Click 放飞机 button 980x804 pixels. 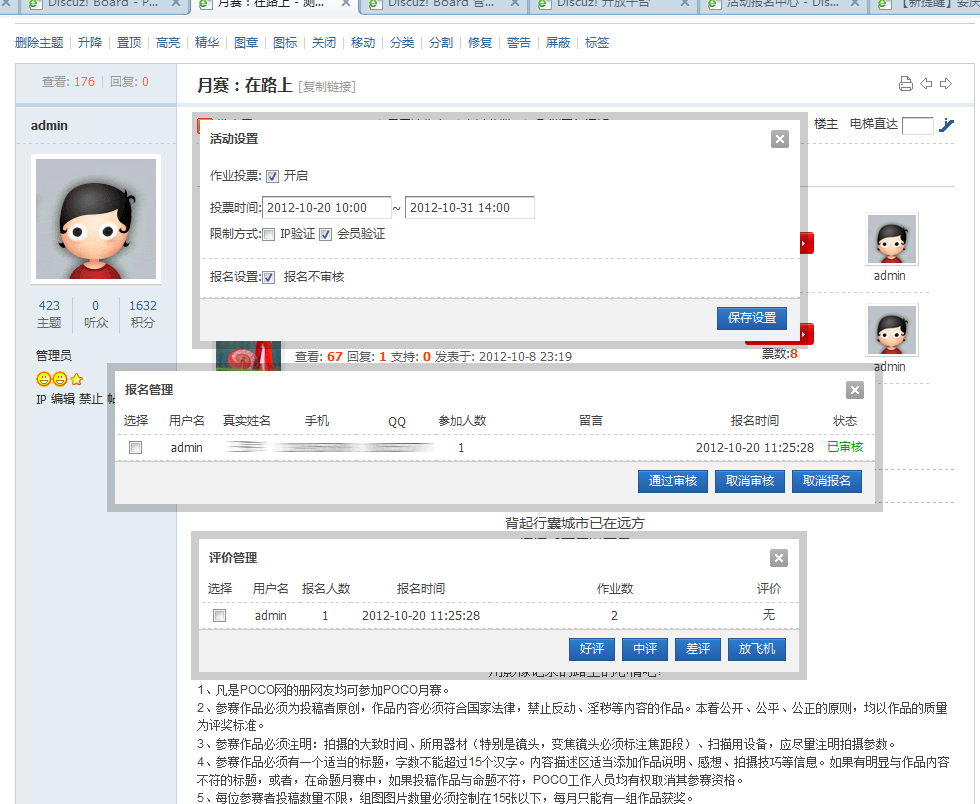tap(757, 649)
